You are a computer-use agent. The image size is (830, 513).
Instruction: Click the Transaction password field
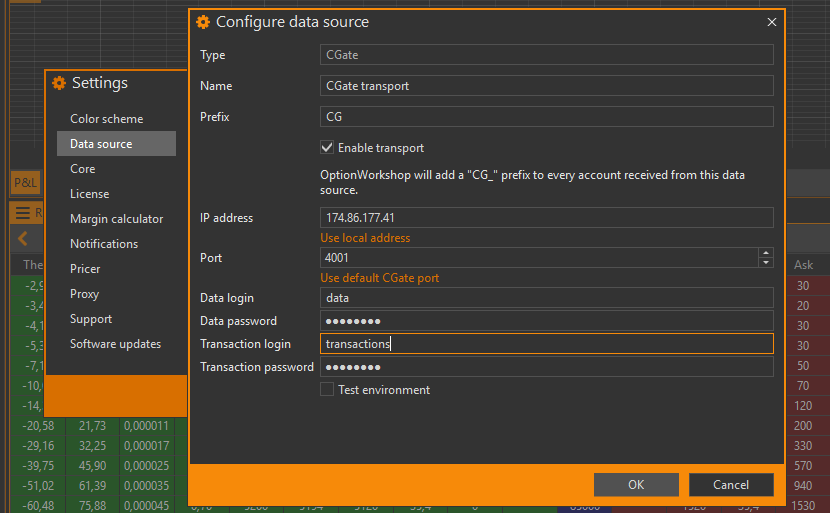click(546, 367)
